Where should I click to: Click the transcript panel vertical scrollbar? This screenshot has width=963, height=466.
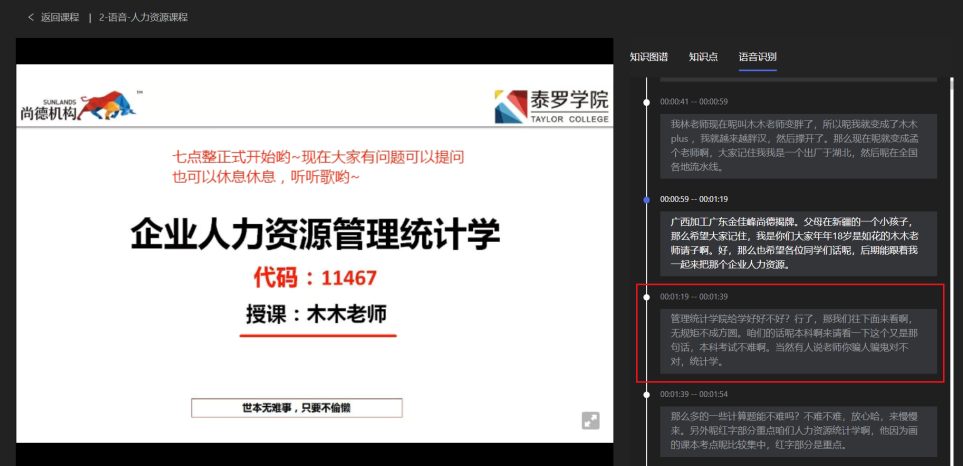pos(953,270)
